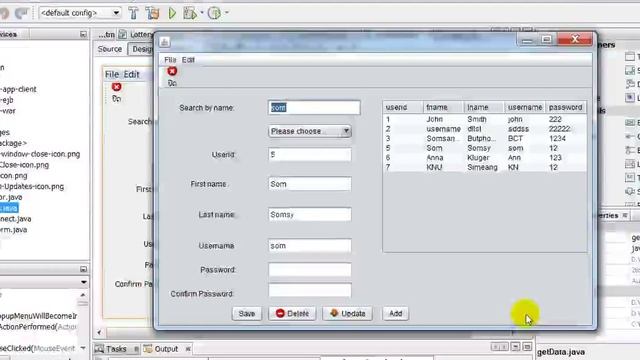Select Button Group icon in the palette
640x360 pixels.
click(x=630, y=150)
